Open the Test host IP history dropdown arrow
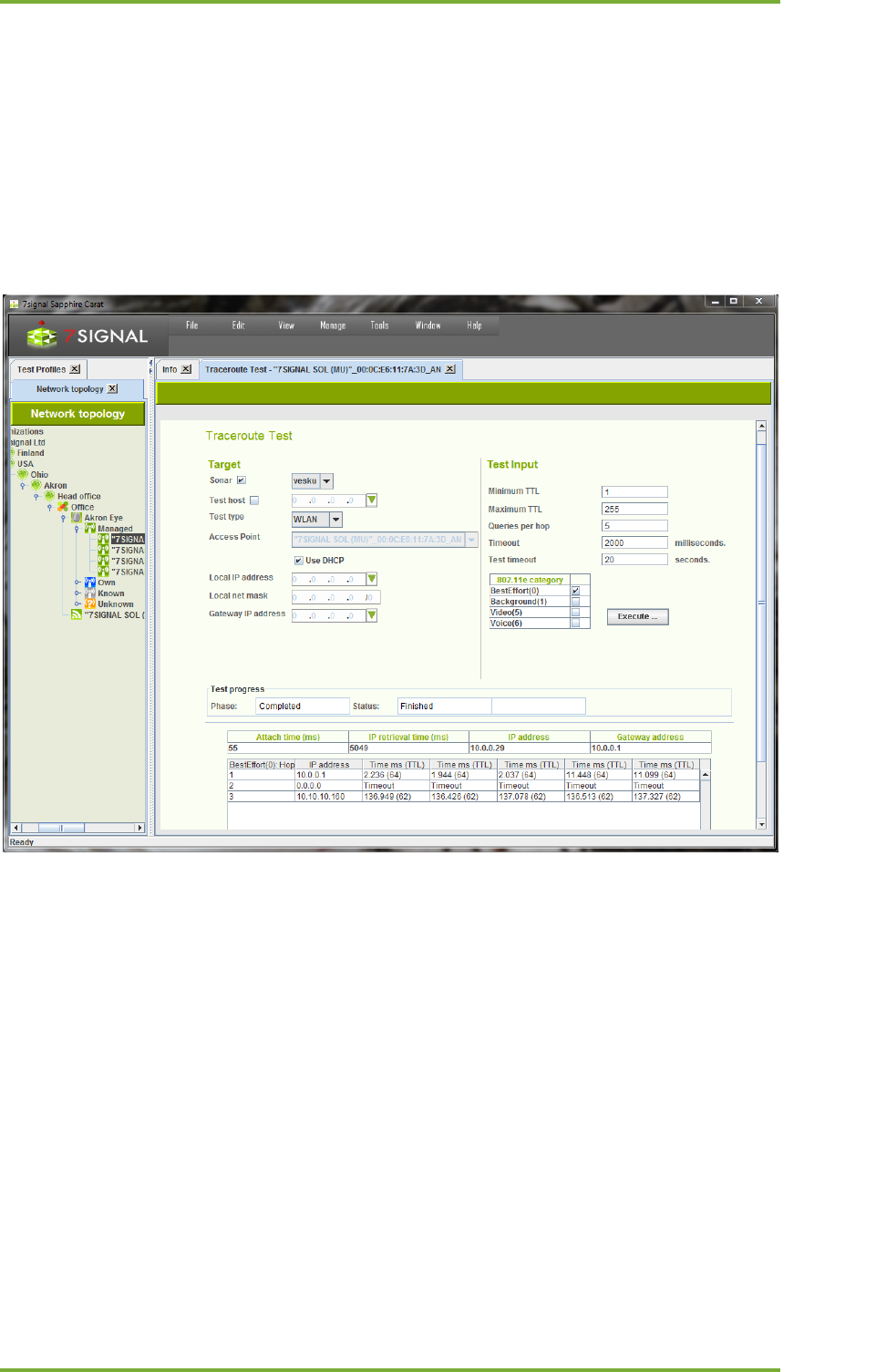Screen dimensions: 876x1372 [x=371, y=500]
